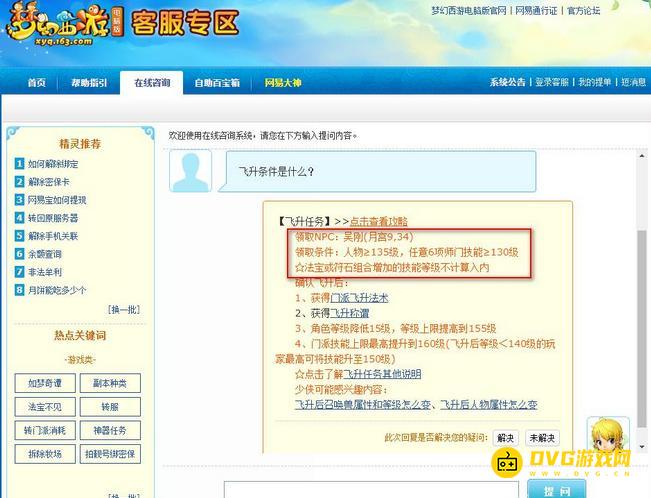Open 飞升后人物属性怎么变 link
Image resolution: width=651 pixels, height=498 pixels.
tap(489, 405)
